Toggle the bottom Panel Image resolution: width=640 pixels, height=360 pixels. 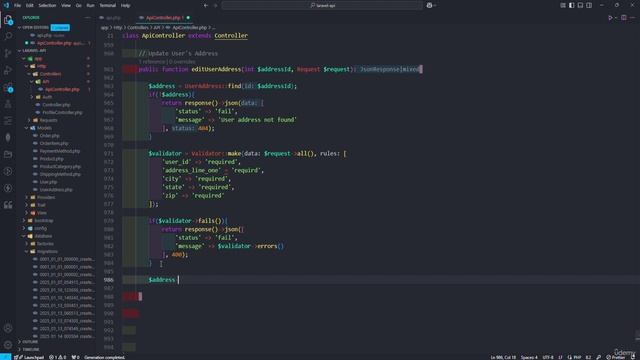coord(580,5)
